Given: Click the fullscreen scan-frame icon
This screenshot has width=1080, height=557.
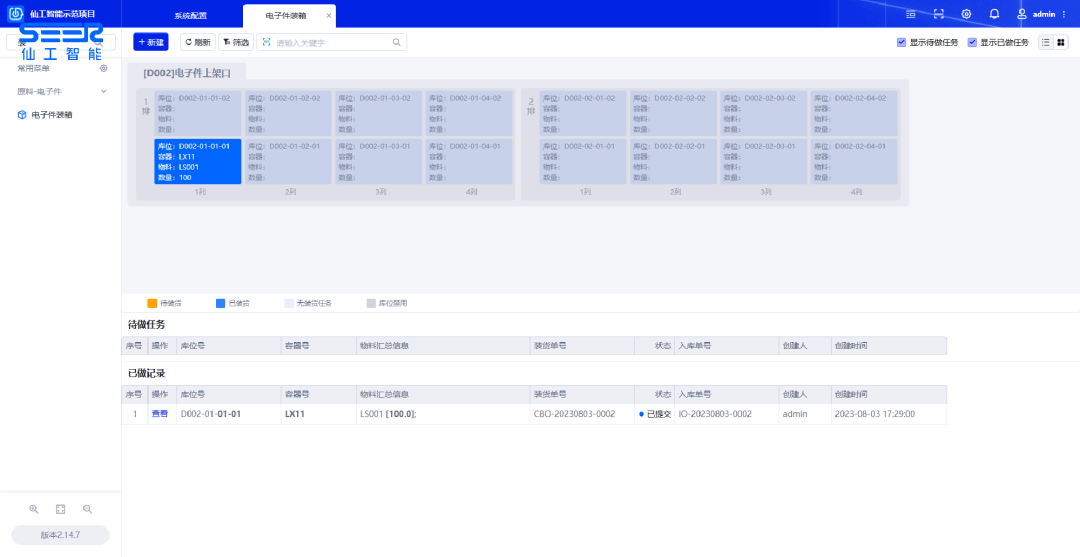Looking at the screenshot, I should tap(938, 14).
